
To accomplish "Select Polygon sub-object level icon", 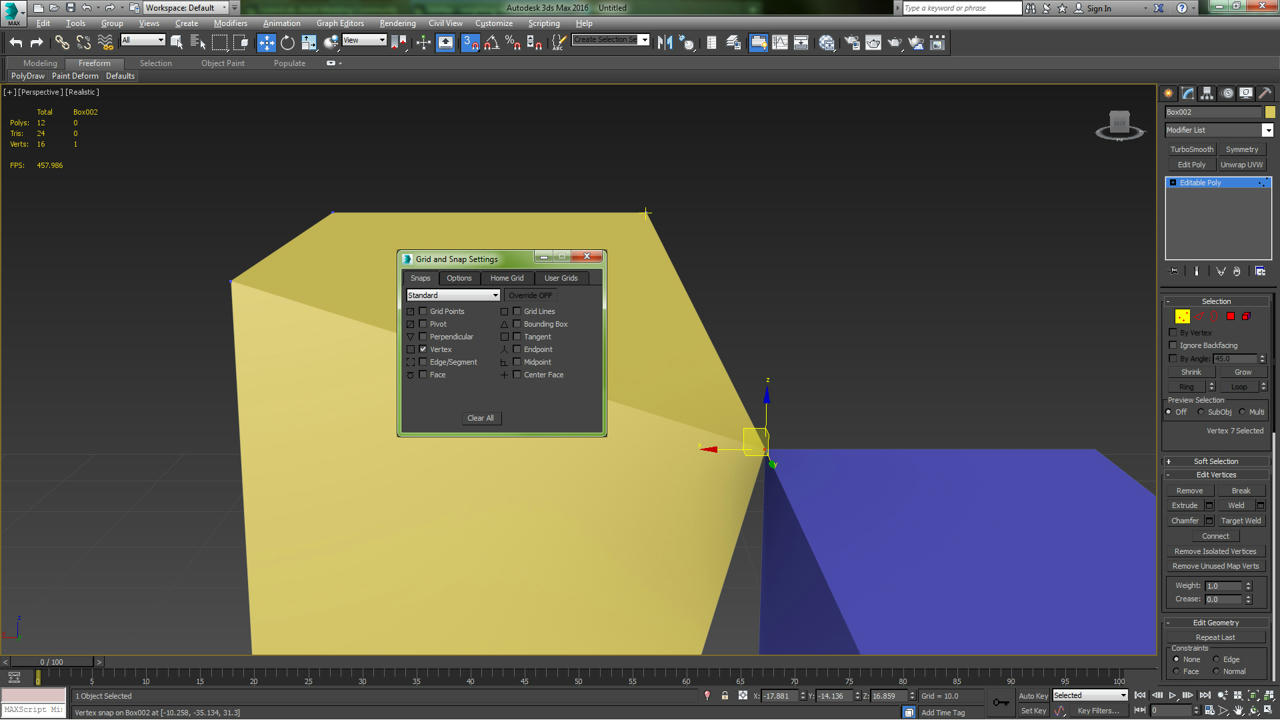I will point(1230,316).
